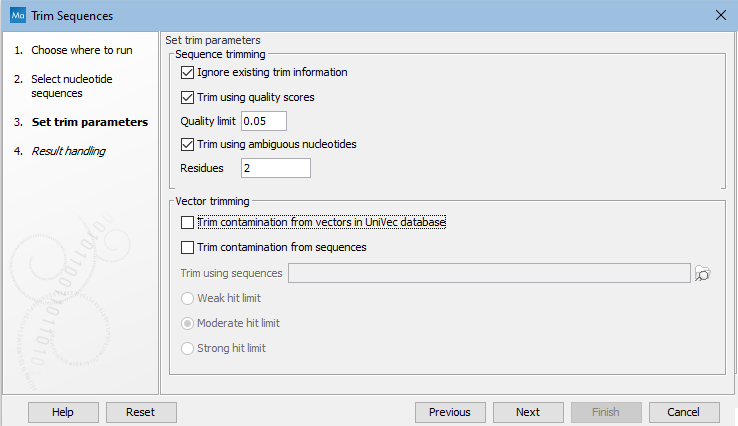The image size is (738, 426).
Task: Enable UniVec database vector trimming
Action: tap(187, 222)
